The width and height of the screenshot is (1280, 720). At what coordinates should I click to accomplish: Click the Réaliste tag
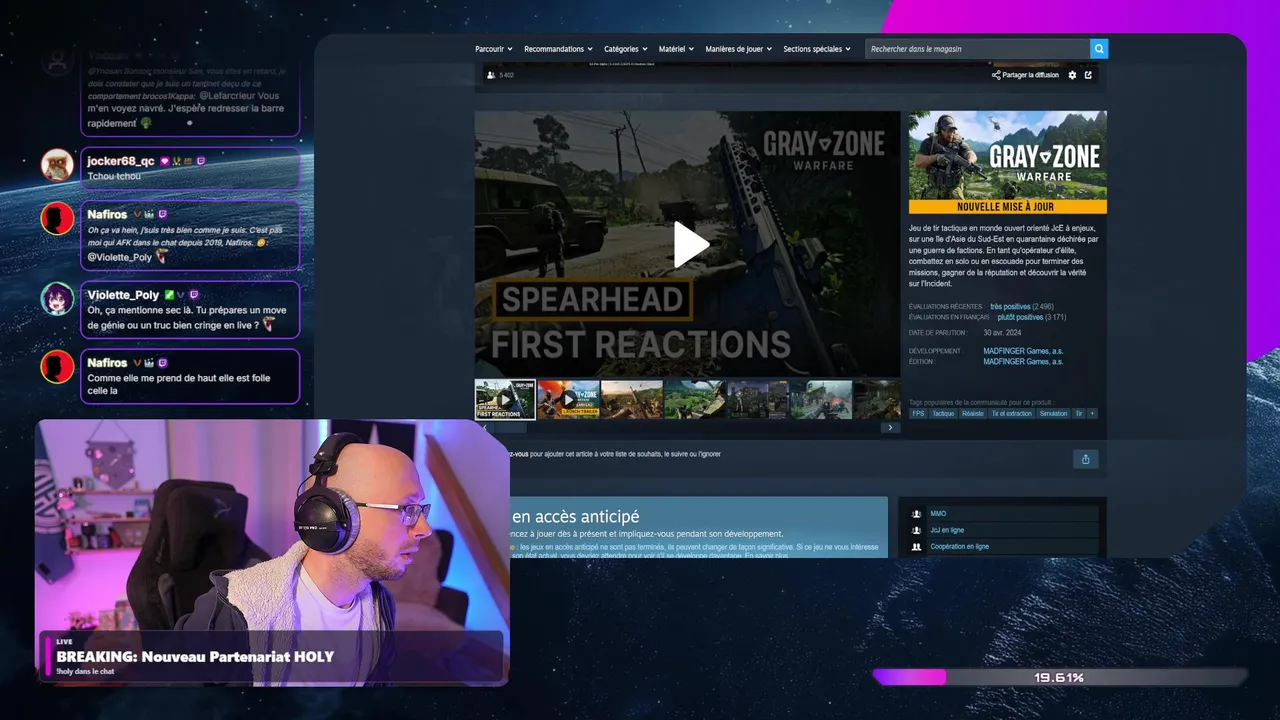coord(973,413)
